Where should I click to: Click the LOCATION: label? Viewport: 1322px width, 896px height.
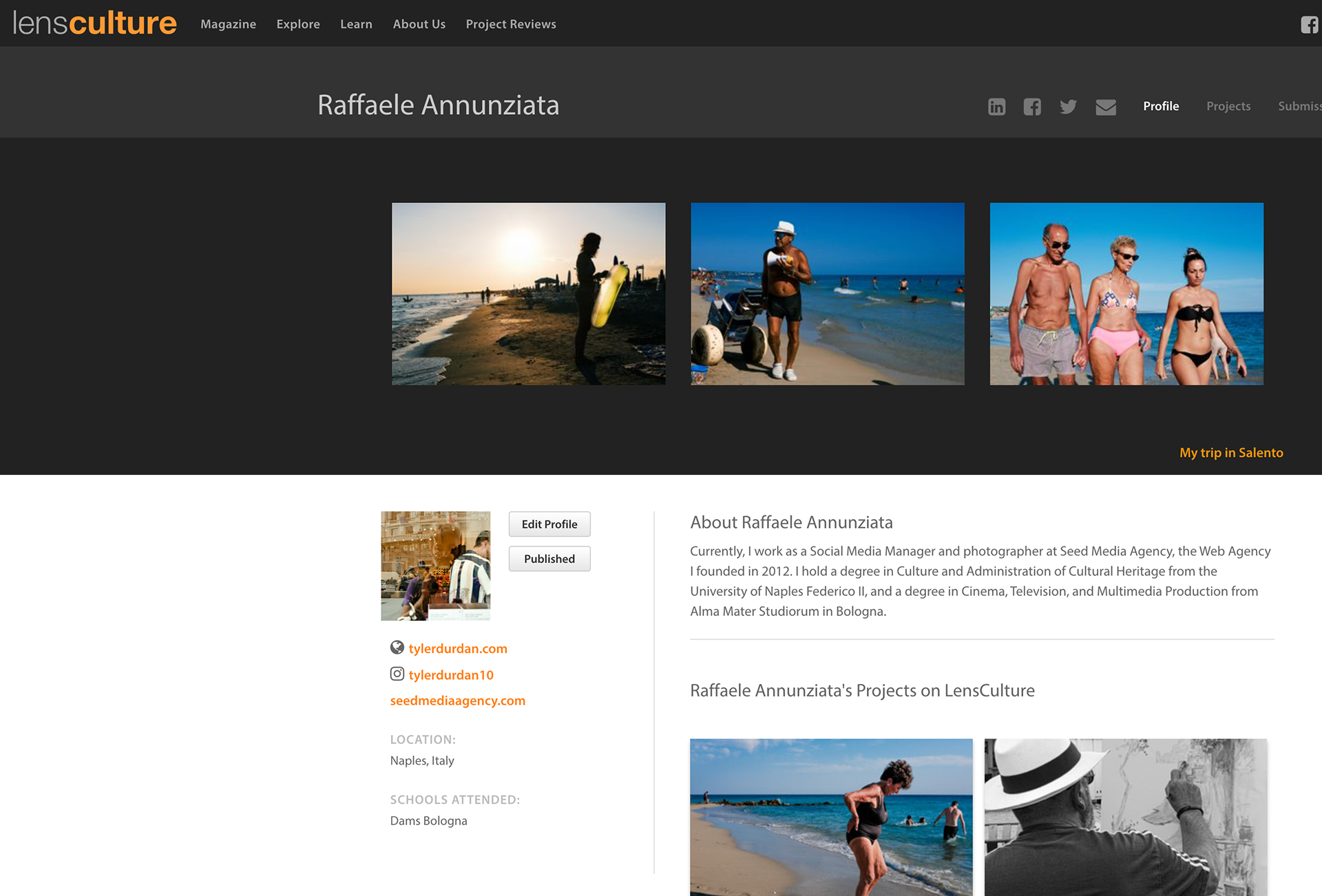tap(423, 740)
